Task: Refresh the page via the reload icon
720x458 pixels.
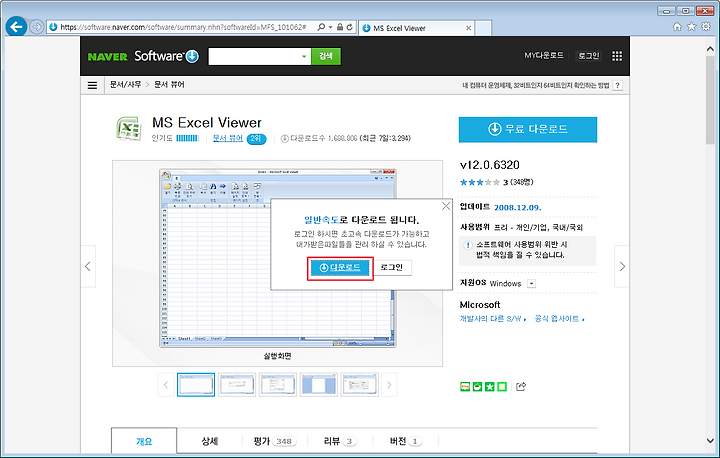Action: click(x=349, y=27)
